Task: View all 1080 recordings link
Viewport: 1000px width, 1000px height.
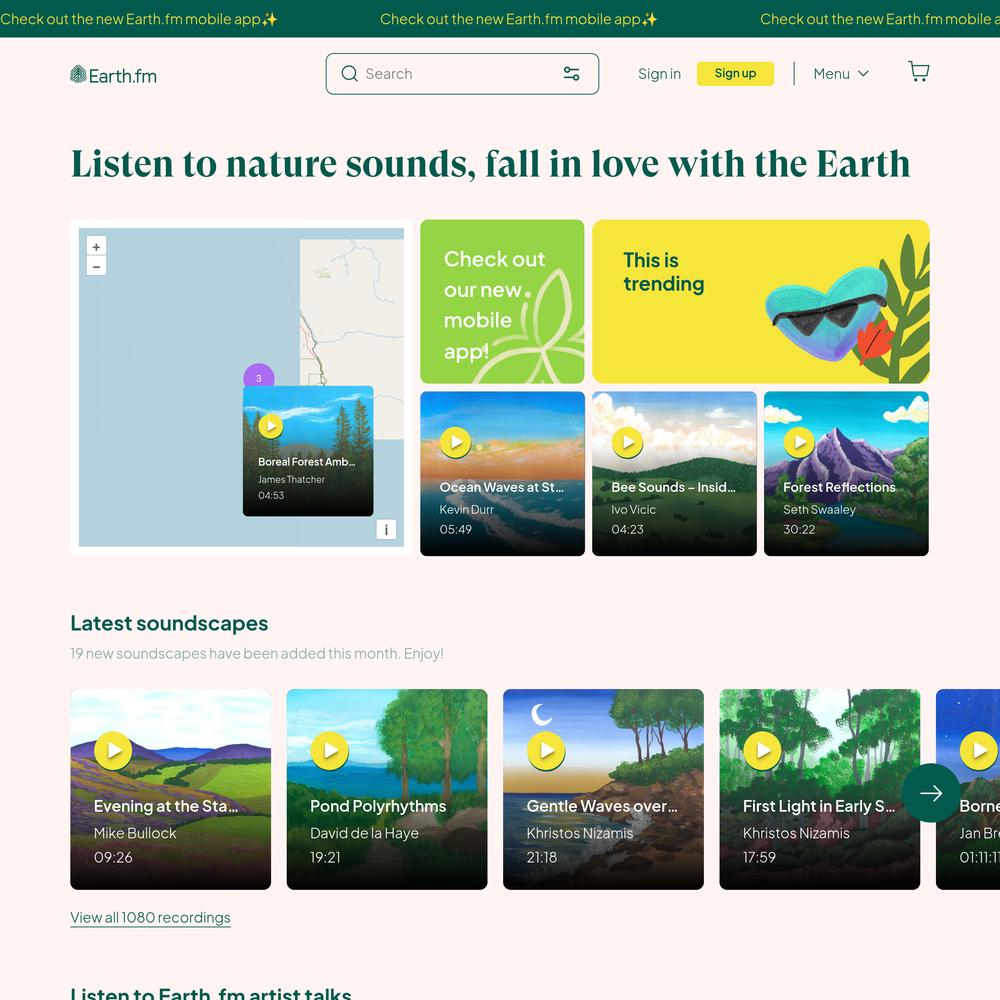Action: pyautogui.click(x=151, y=918)
